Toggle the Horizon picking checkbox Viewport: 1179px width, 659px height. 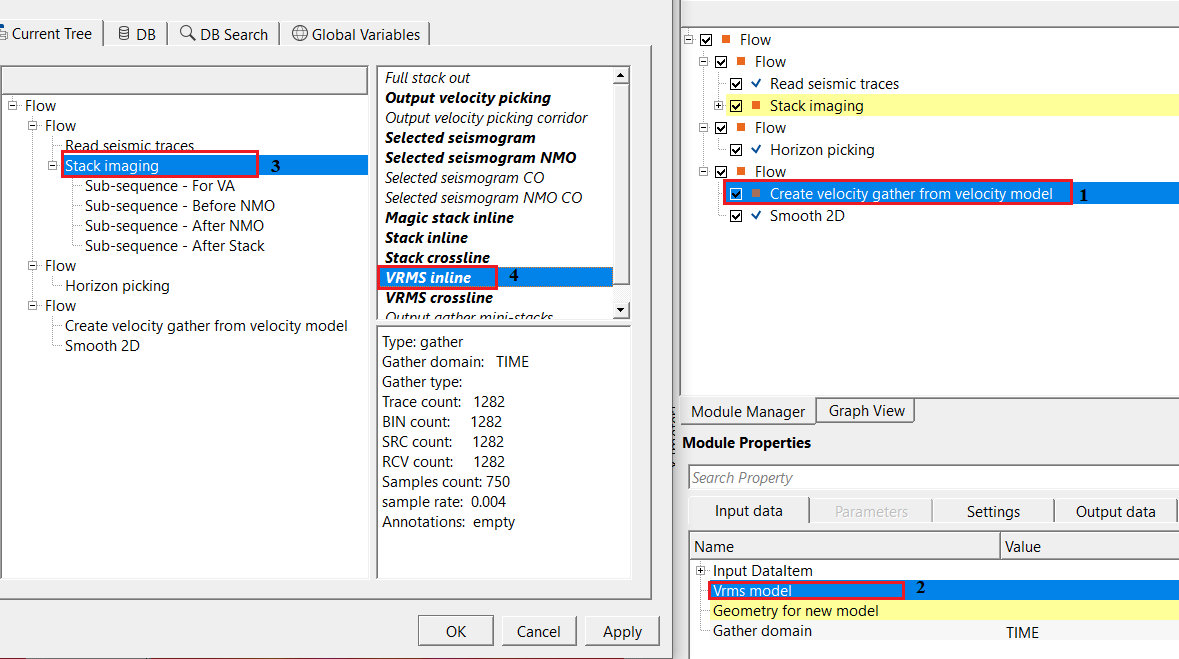point(736,150)
